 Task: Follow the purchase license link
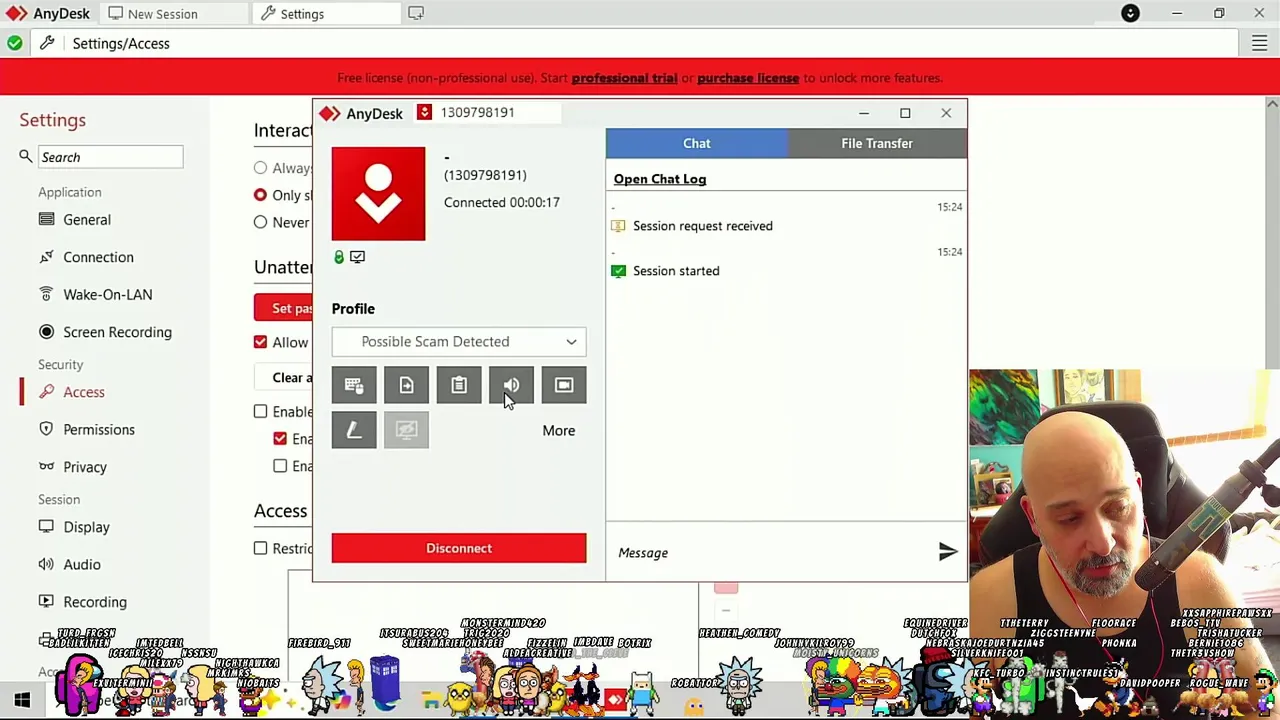[x=748, y=78]
